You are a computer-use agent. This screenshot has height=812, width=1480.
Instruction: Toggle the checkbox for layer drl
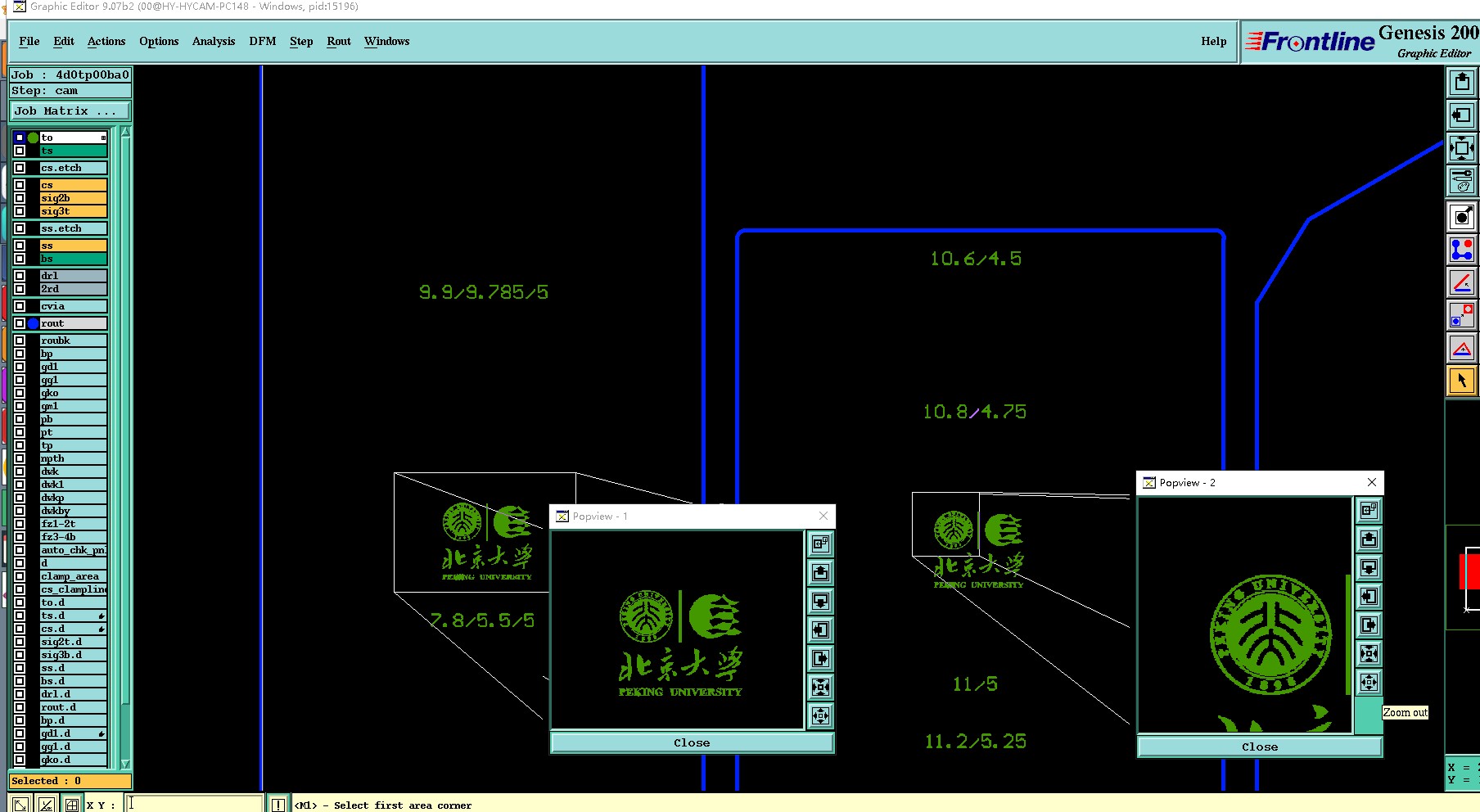[20, 276]
